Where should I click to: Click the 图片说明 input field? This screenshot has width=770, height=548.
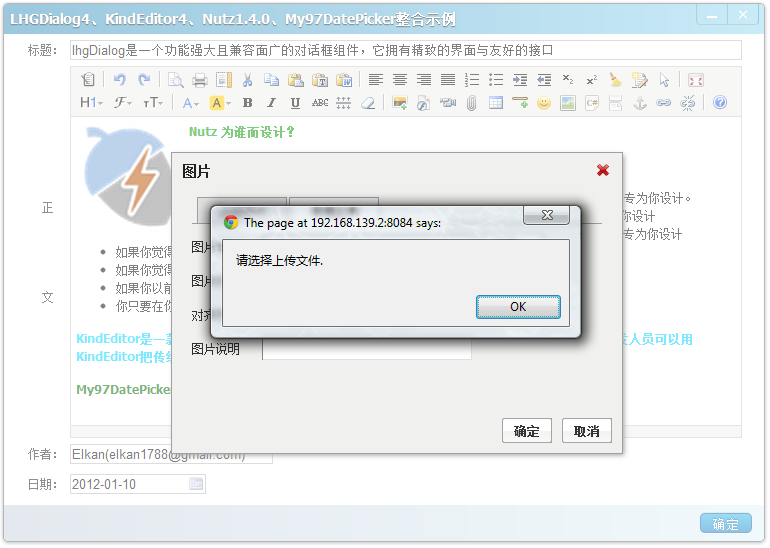point(367,349)
